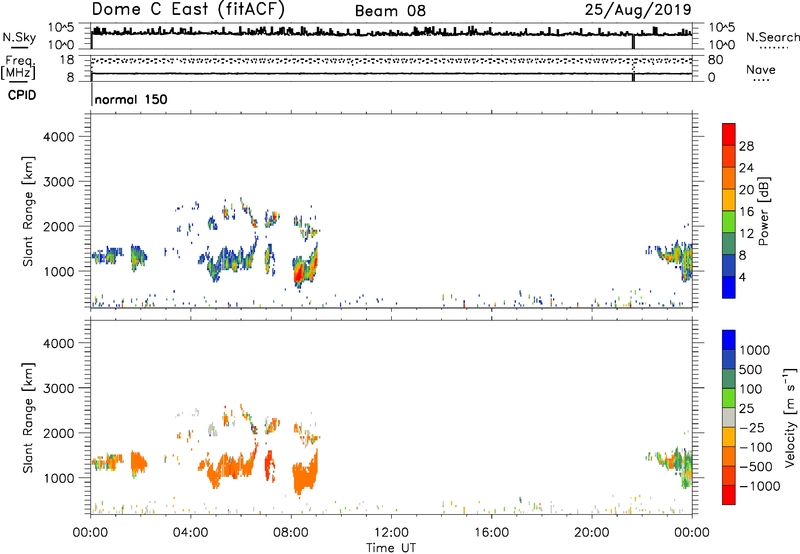The image size is (800, 554).
Task: Click the "18" frequency axis tick label
Action: [x=67, y=60]
